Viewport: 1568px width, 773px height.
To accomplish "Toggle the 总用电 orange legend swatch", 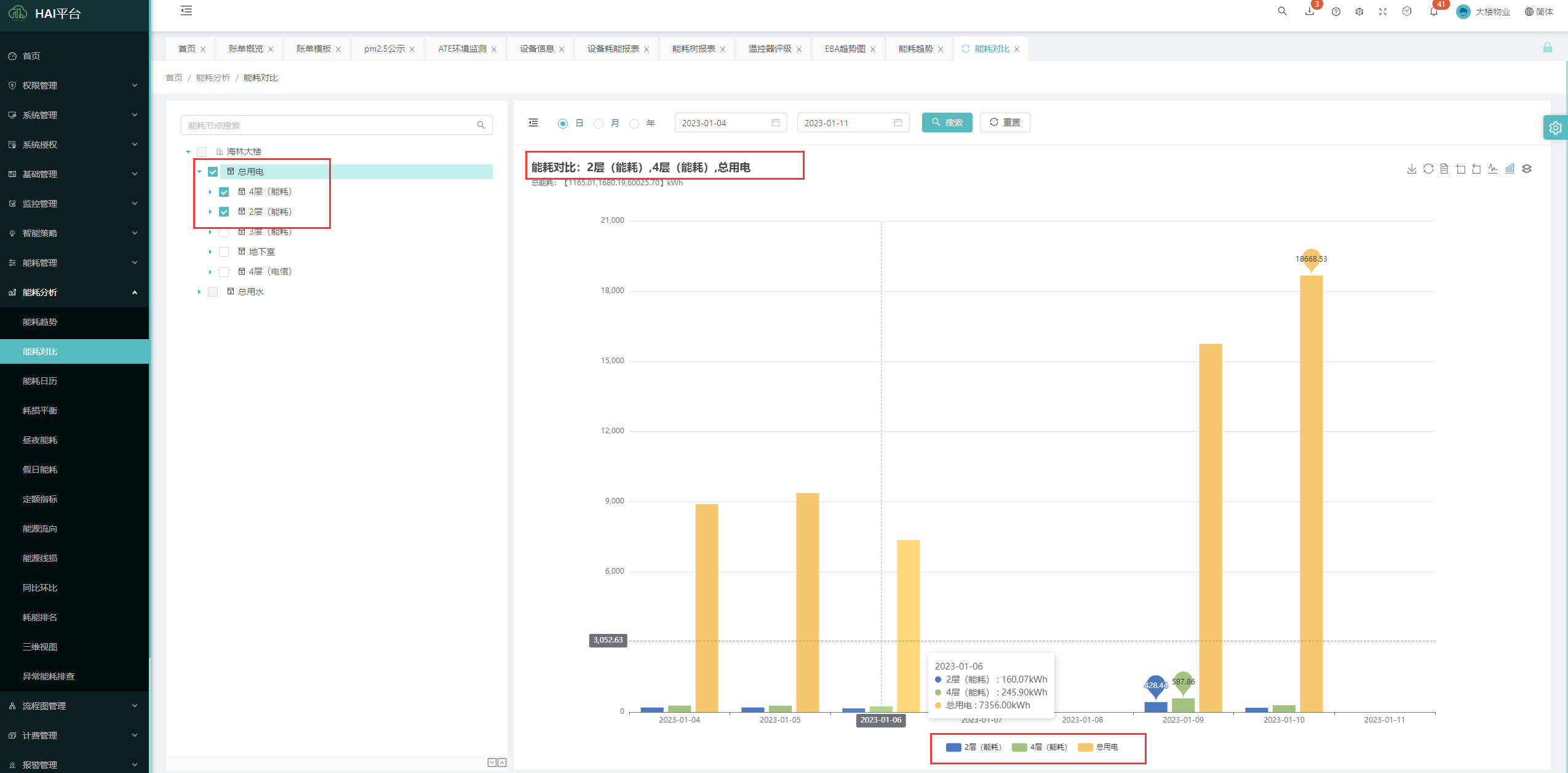I will [x=1085, y=747].
